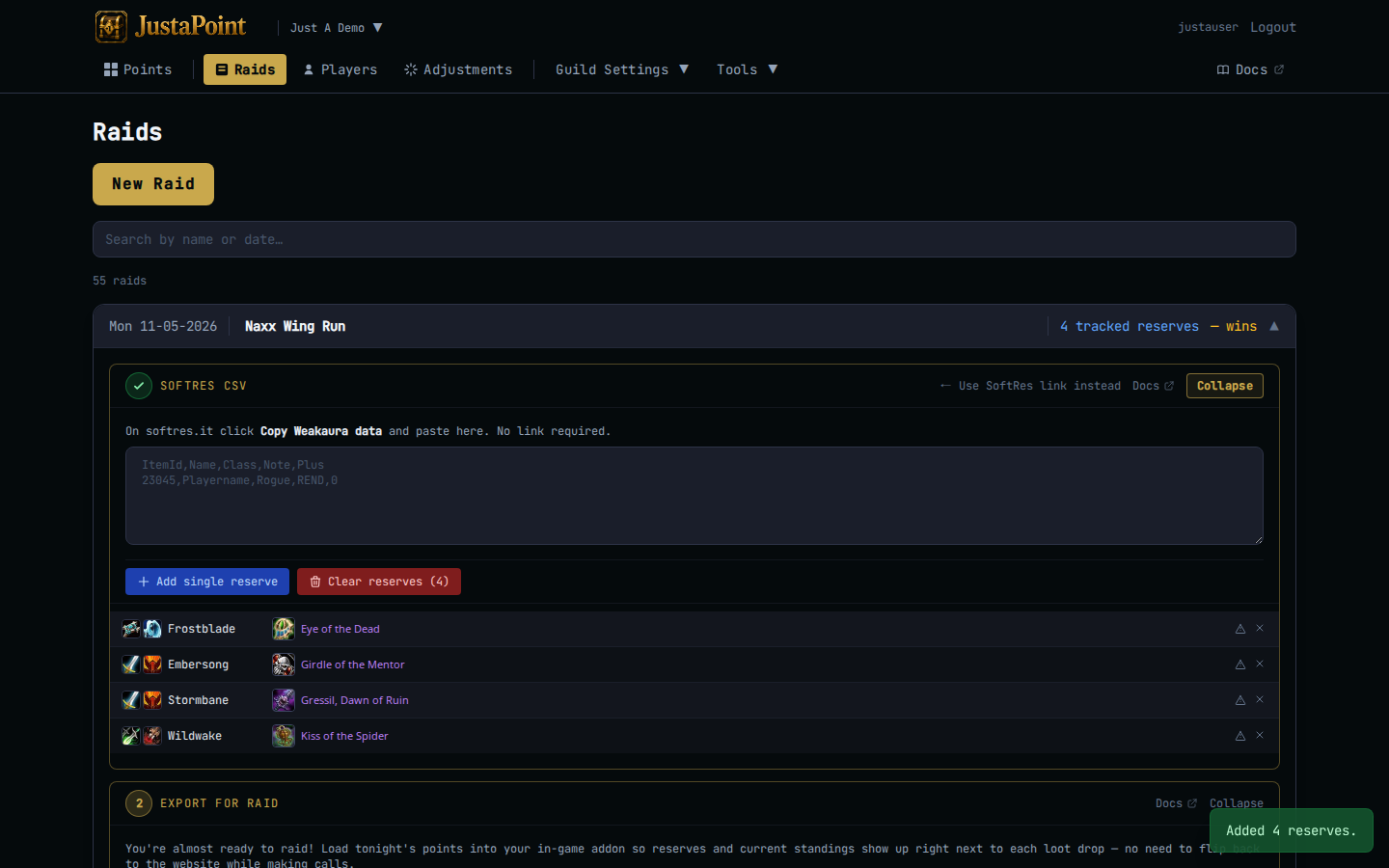The height and width of the screenshot is (868, 1389).
Task: Remove Stormbane's reserve with the X
Action: pyautogui.click(x=1260, y=699)
